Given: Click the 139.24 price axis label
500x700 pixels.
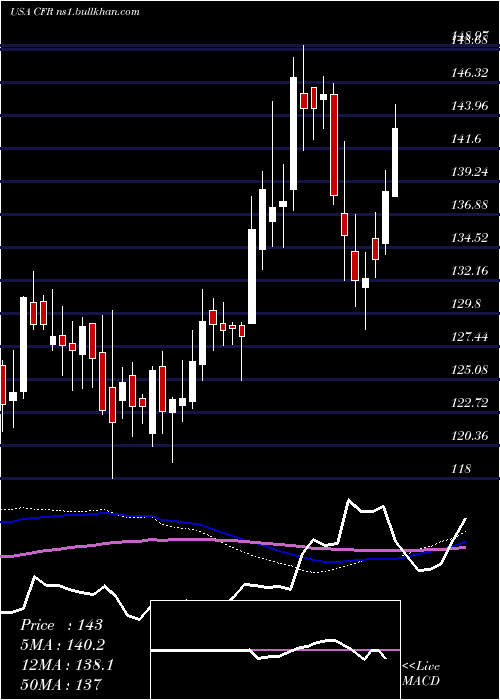Looking at the screenshot, I should pyautogui.click(x=470, y=172).
